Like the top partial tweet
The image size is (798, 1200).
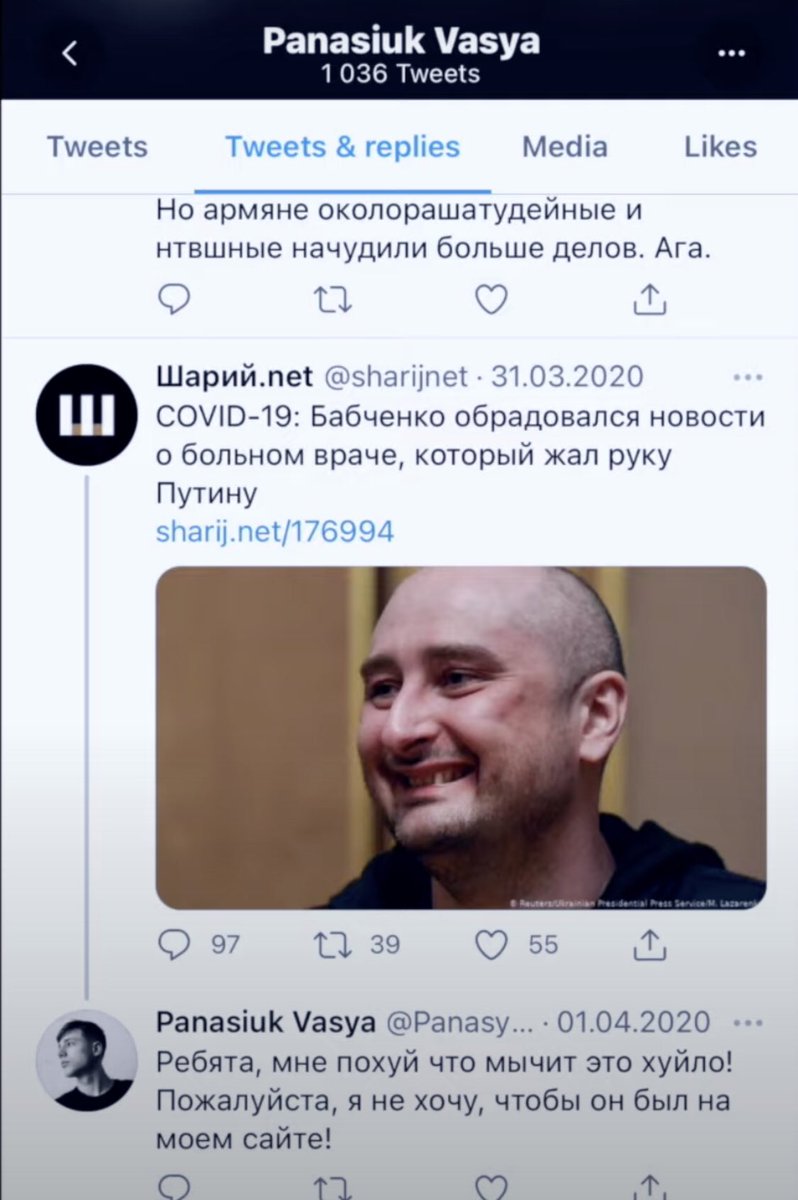(x=491, y=299)
